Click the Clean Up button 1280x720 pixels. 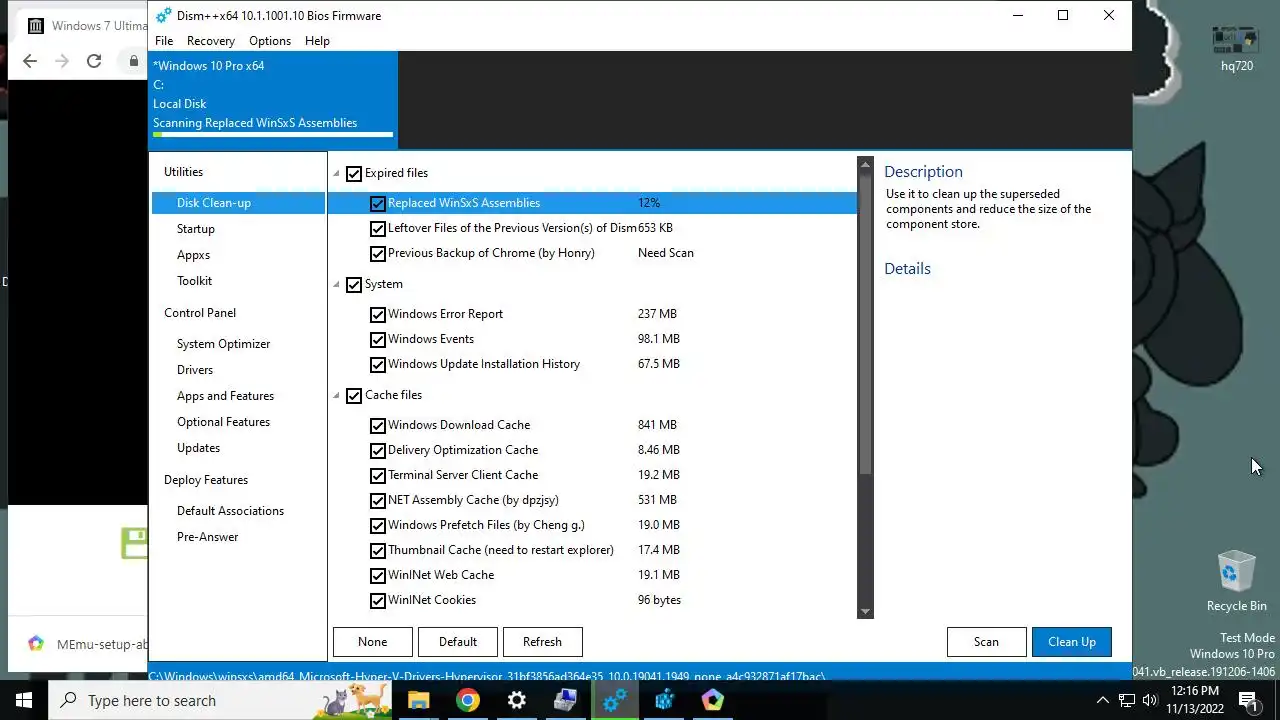(1072, 642)
